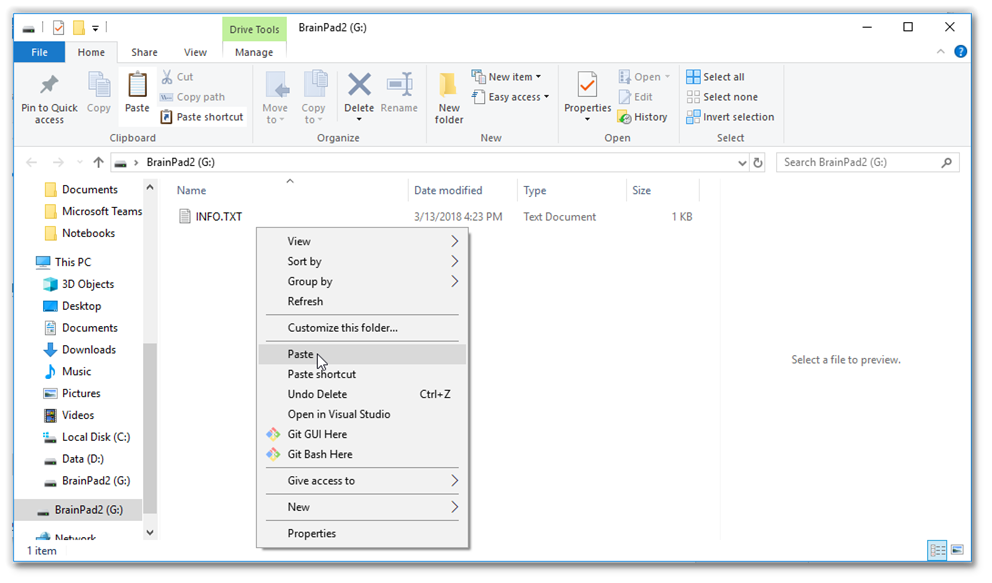Click the New folder icon

(x=449, y=86)
